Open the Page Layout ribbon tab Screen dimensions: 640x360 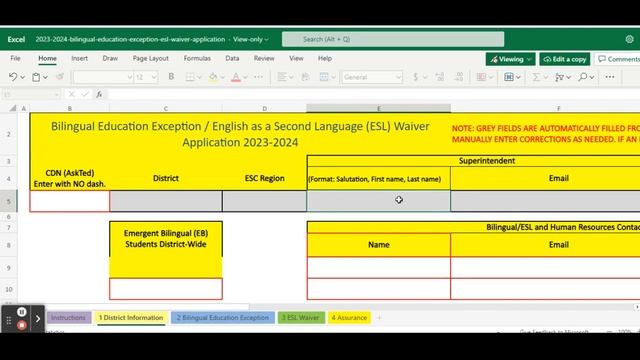pos(151,58)
